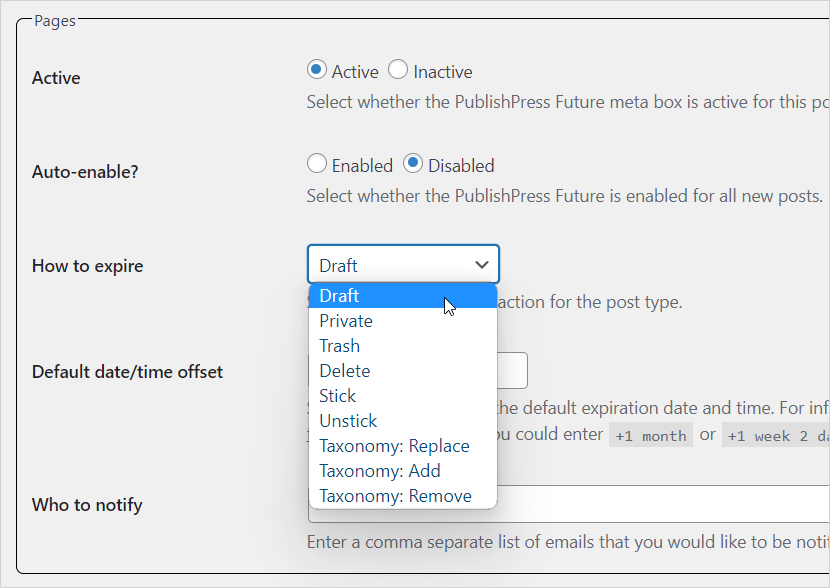
Task: Select the Inactive radio button
Action: (x=398, y=70)
